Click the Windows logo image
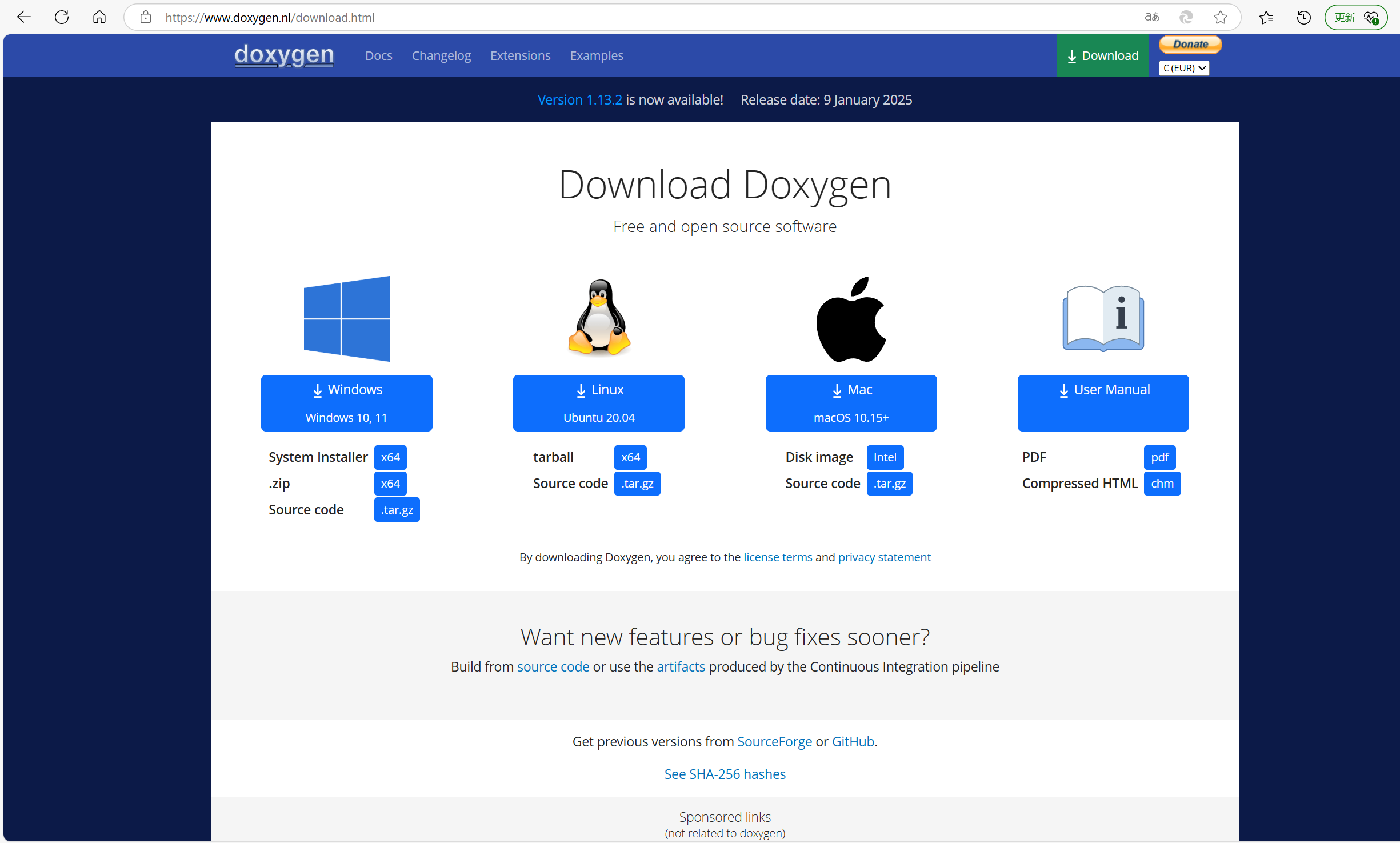The width and height of the screenshot is (1400, 843). pyautogui.click(x=347, y=318)
